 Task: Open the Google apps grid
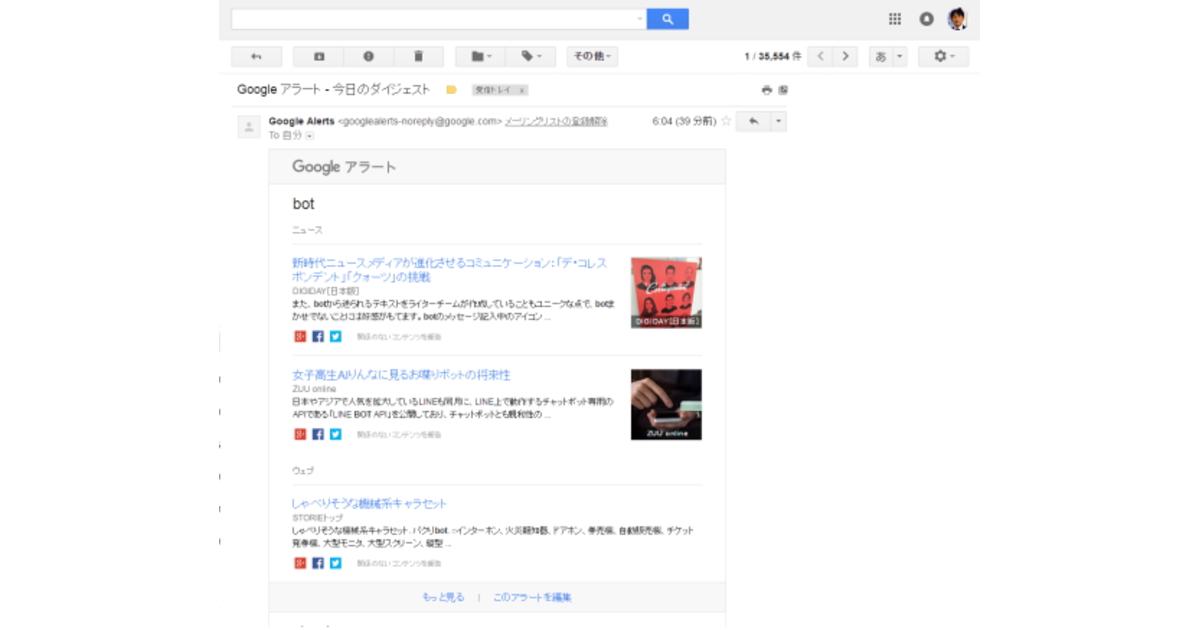point(895,19)
